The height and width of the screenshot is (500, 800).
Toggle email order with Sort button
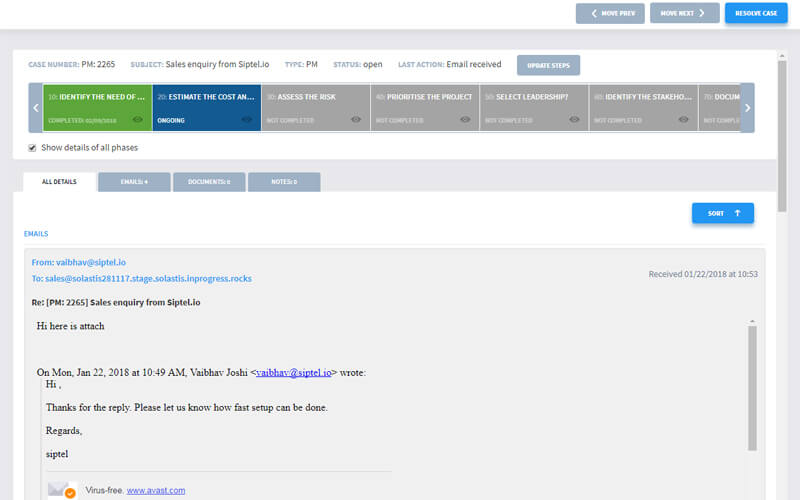[x=722, y=213]
